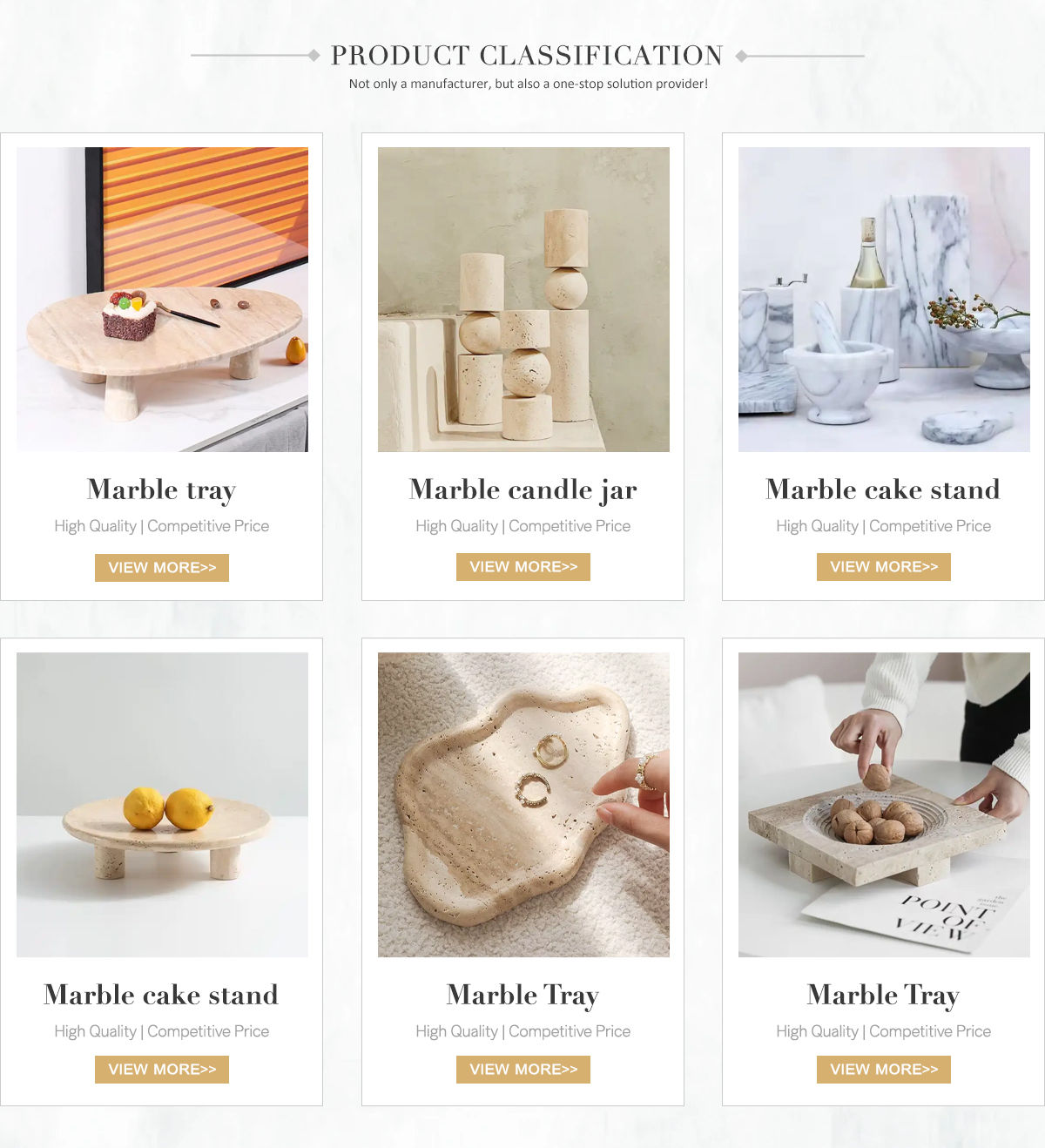Click the Product Classification heading
1045x1148 pixels.
pos(527,56)
